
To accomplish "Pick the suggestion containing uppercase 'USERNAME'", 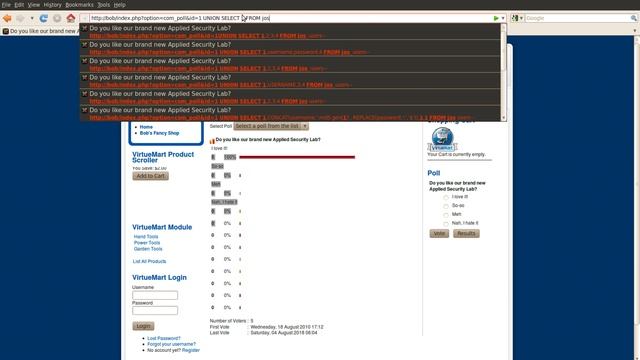I will coord(290,81).
